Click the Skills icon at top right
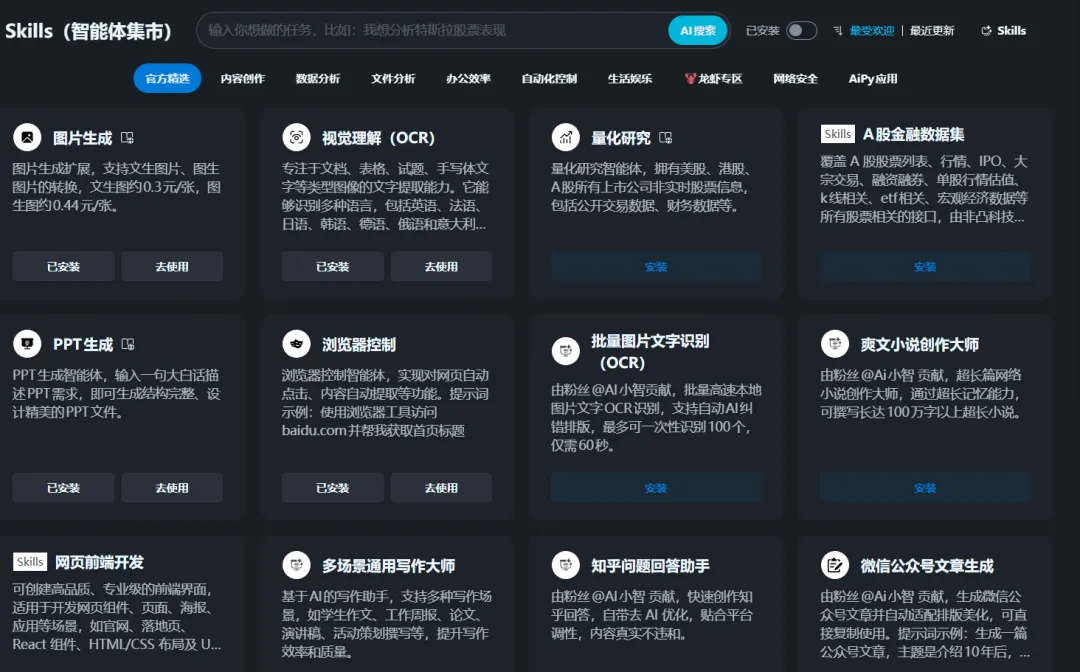This screenshot has height=672, width=1080. click(986, 30)
